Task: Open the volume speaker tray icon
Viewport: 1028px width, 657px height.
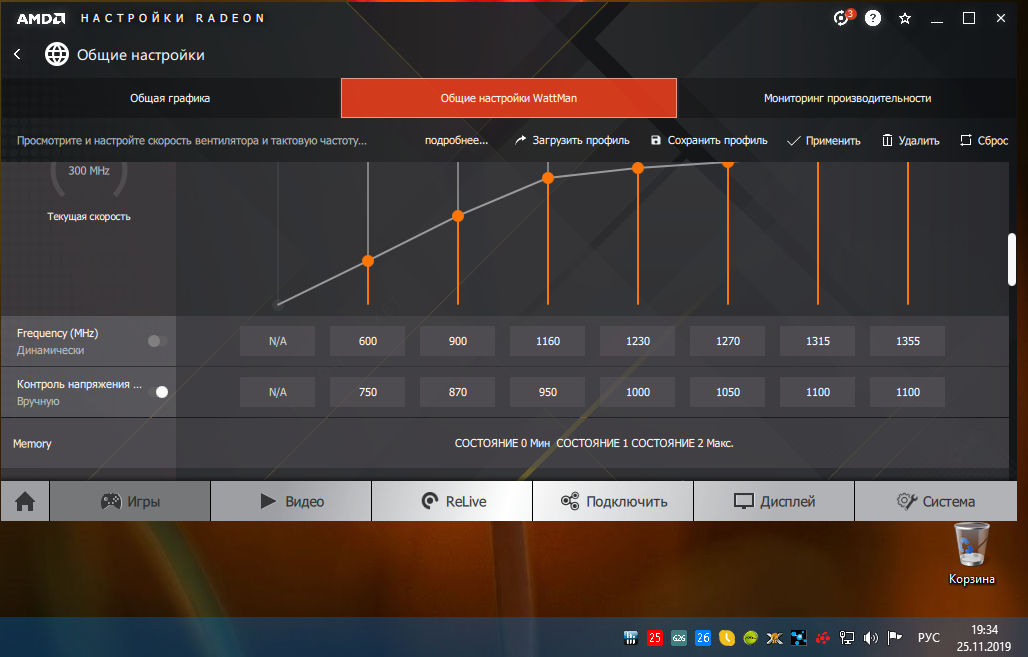Action: [871, 637]
